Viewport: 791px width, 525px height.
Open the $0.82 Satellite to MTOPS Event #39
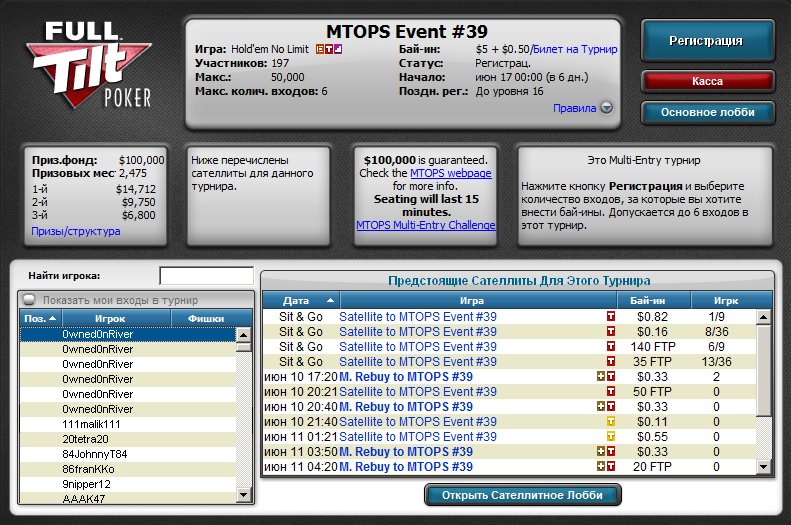(x=418, y=317)
